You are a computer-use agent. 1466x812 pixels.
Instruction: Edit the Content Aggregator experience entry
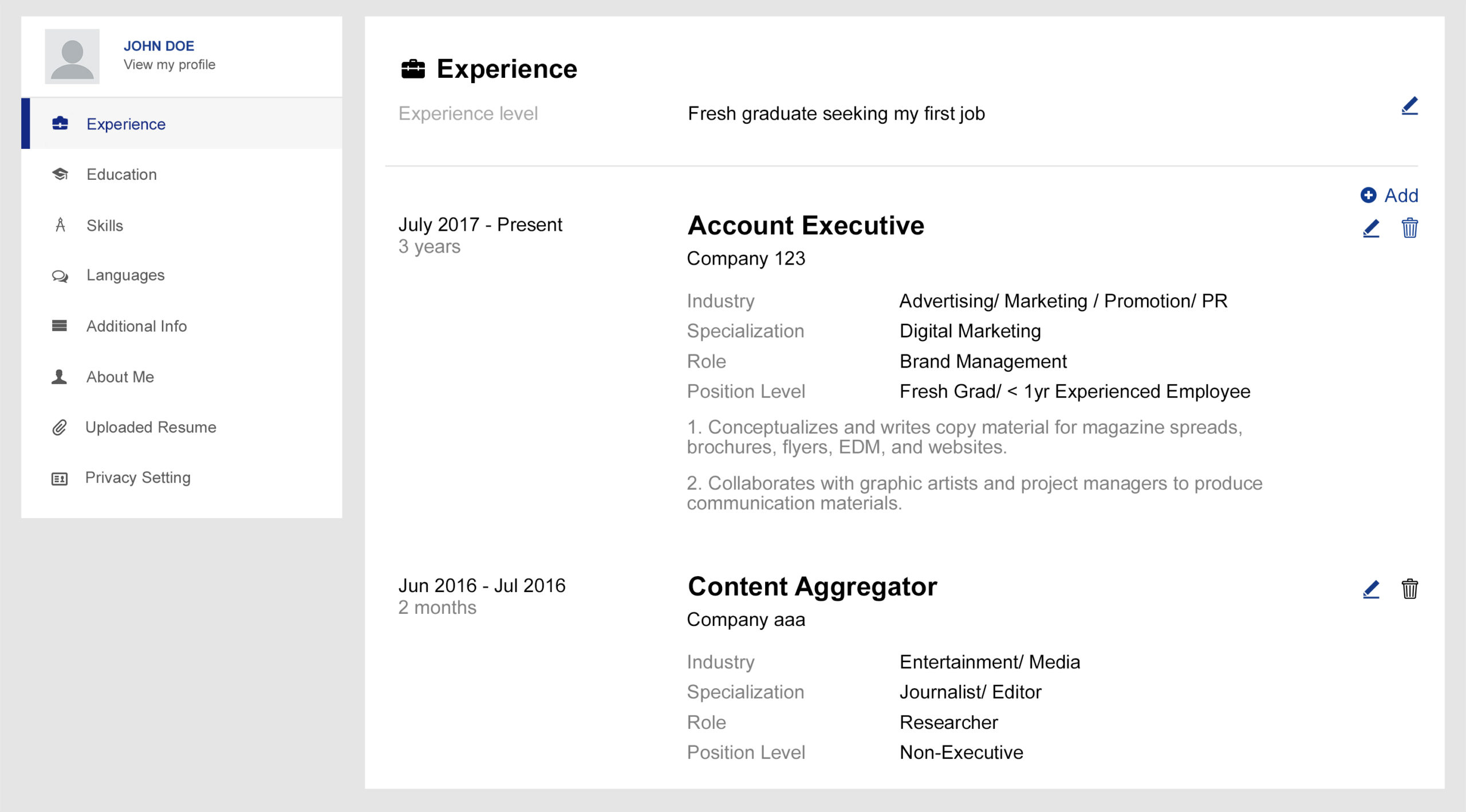pyautogui.click(x=1370, y=589)
